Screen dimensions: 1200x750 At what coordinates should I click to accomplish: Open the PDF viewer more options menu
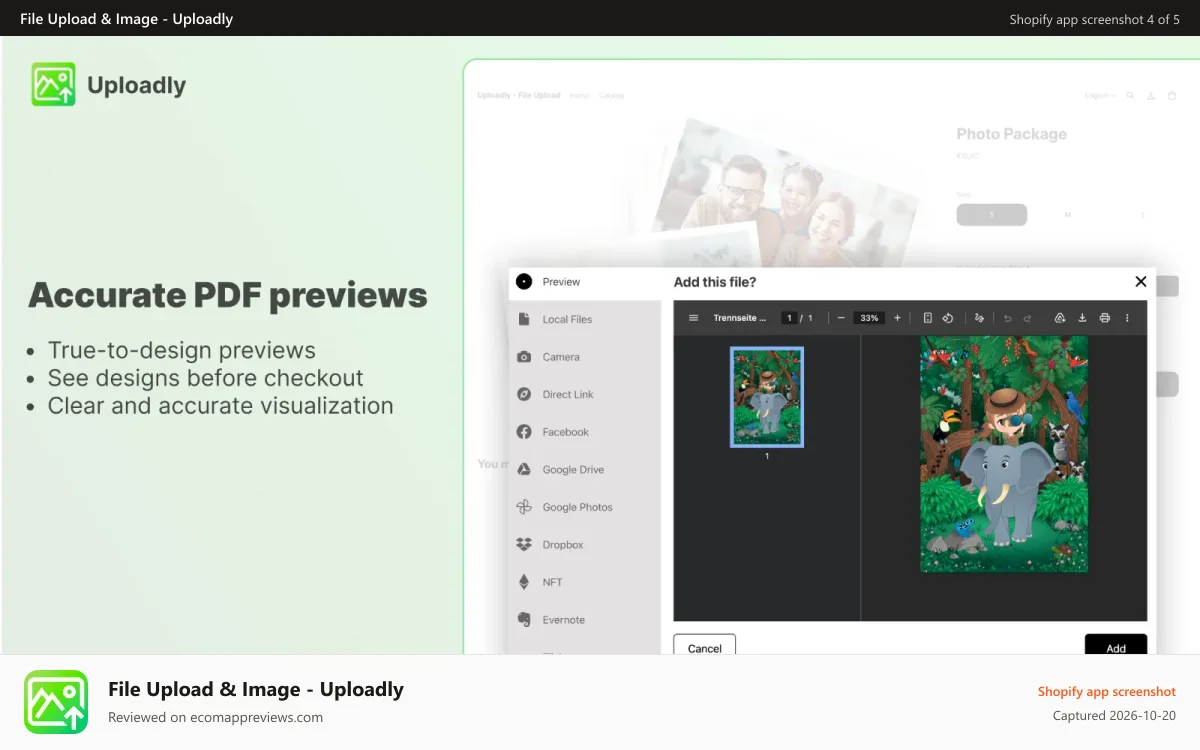point(1127,318)
